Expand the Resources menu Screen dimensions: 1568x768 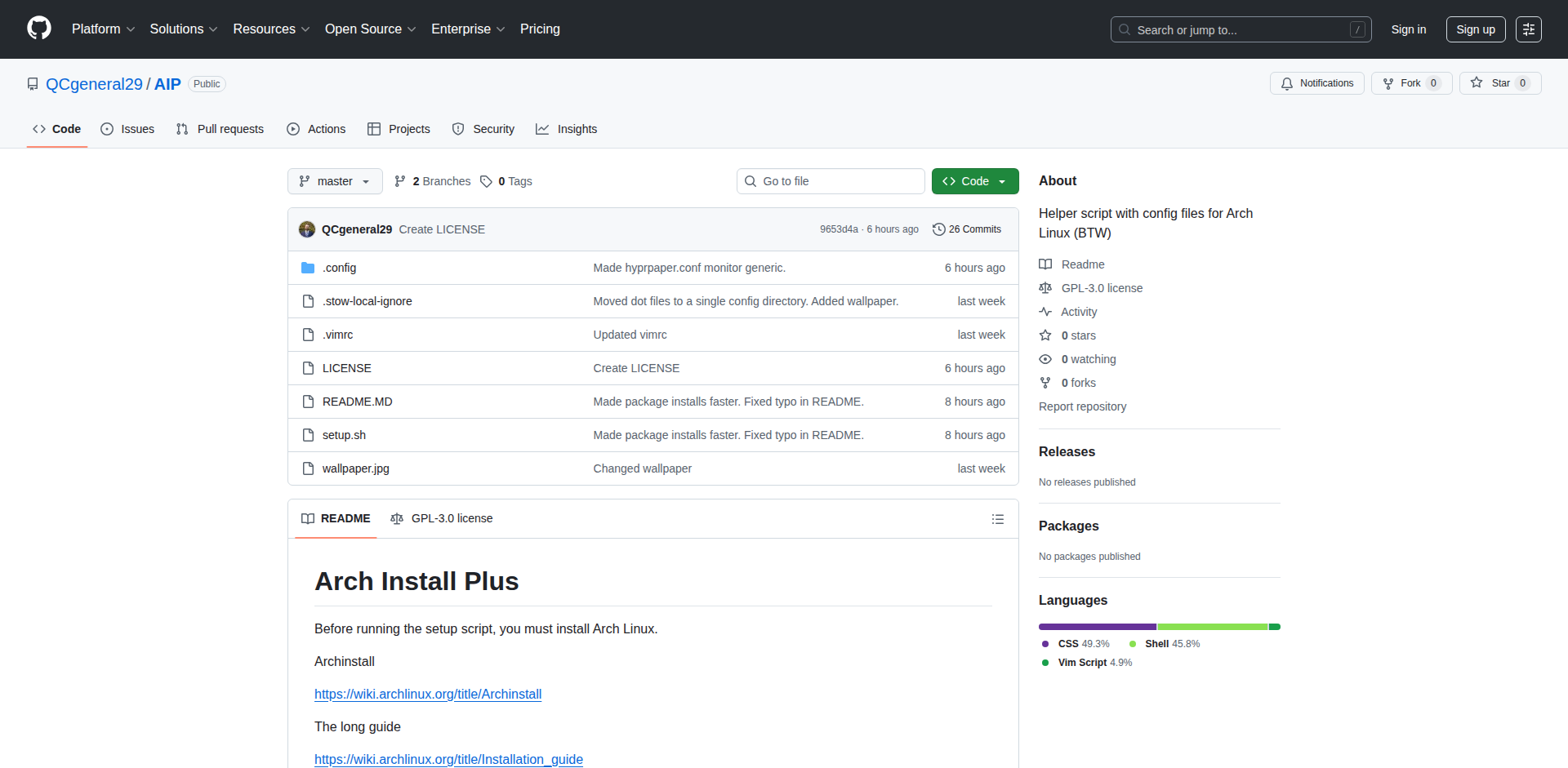[271, 29]
